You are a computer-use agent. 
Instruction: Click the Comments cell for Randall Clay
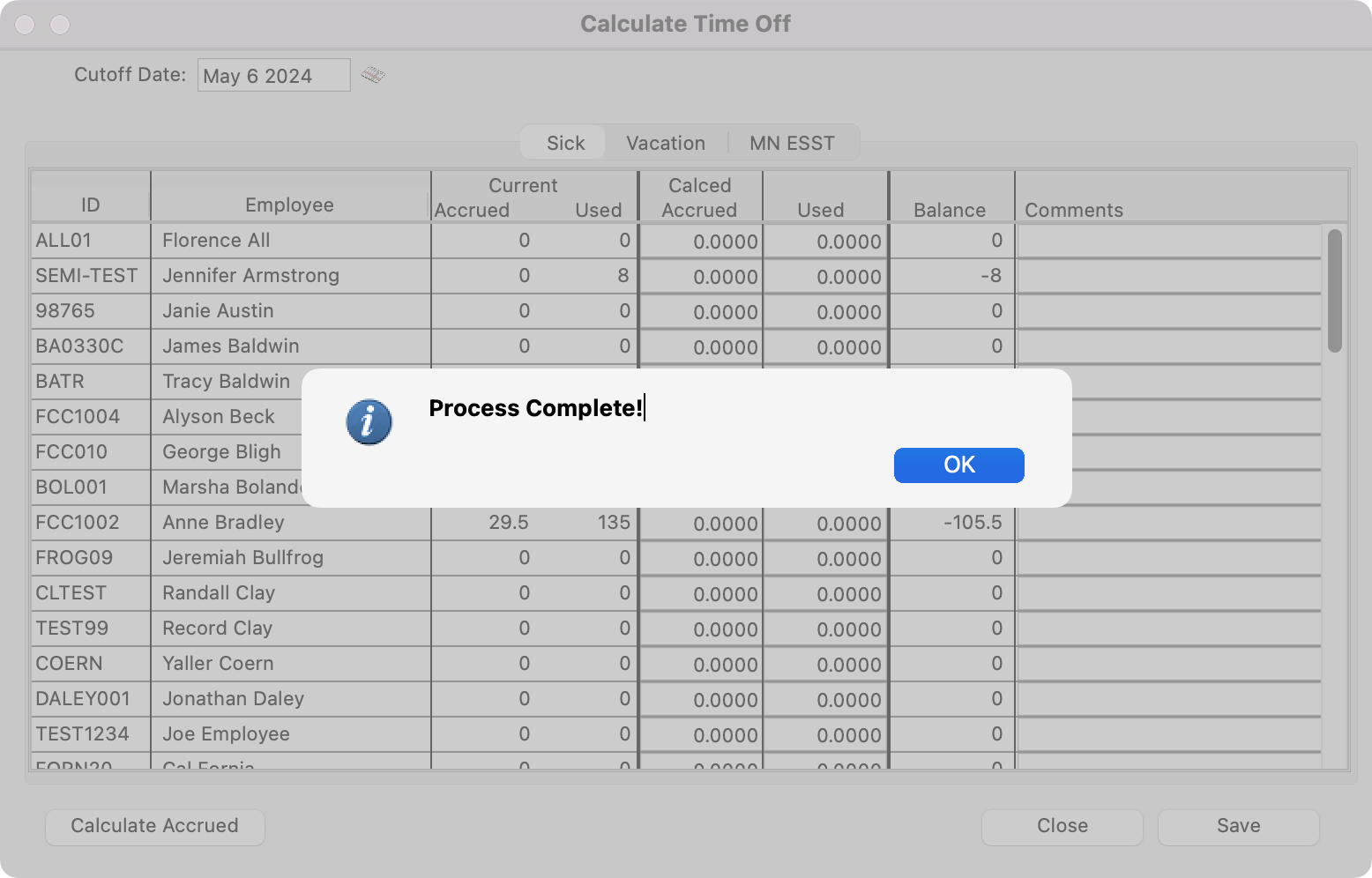coord(1168,593)
